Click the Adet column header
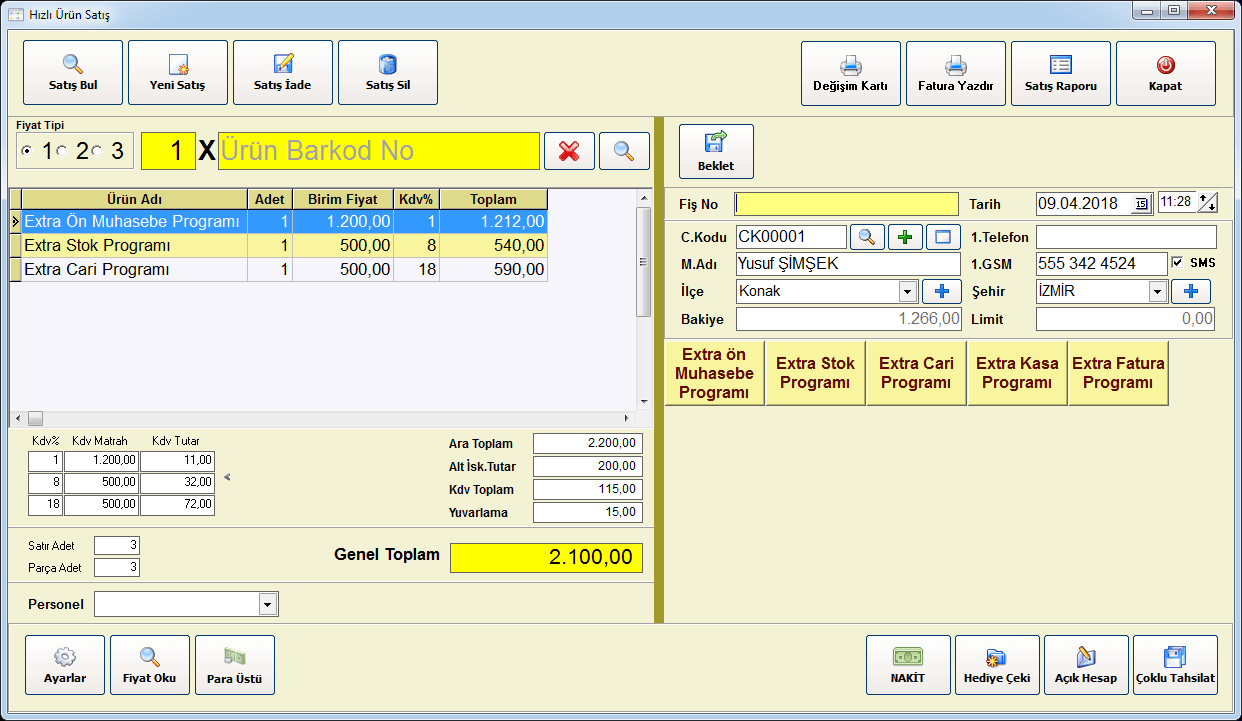The height and width of the screenshot is (721, 1242). pos(270,199)
